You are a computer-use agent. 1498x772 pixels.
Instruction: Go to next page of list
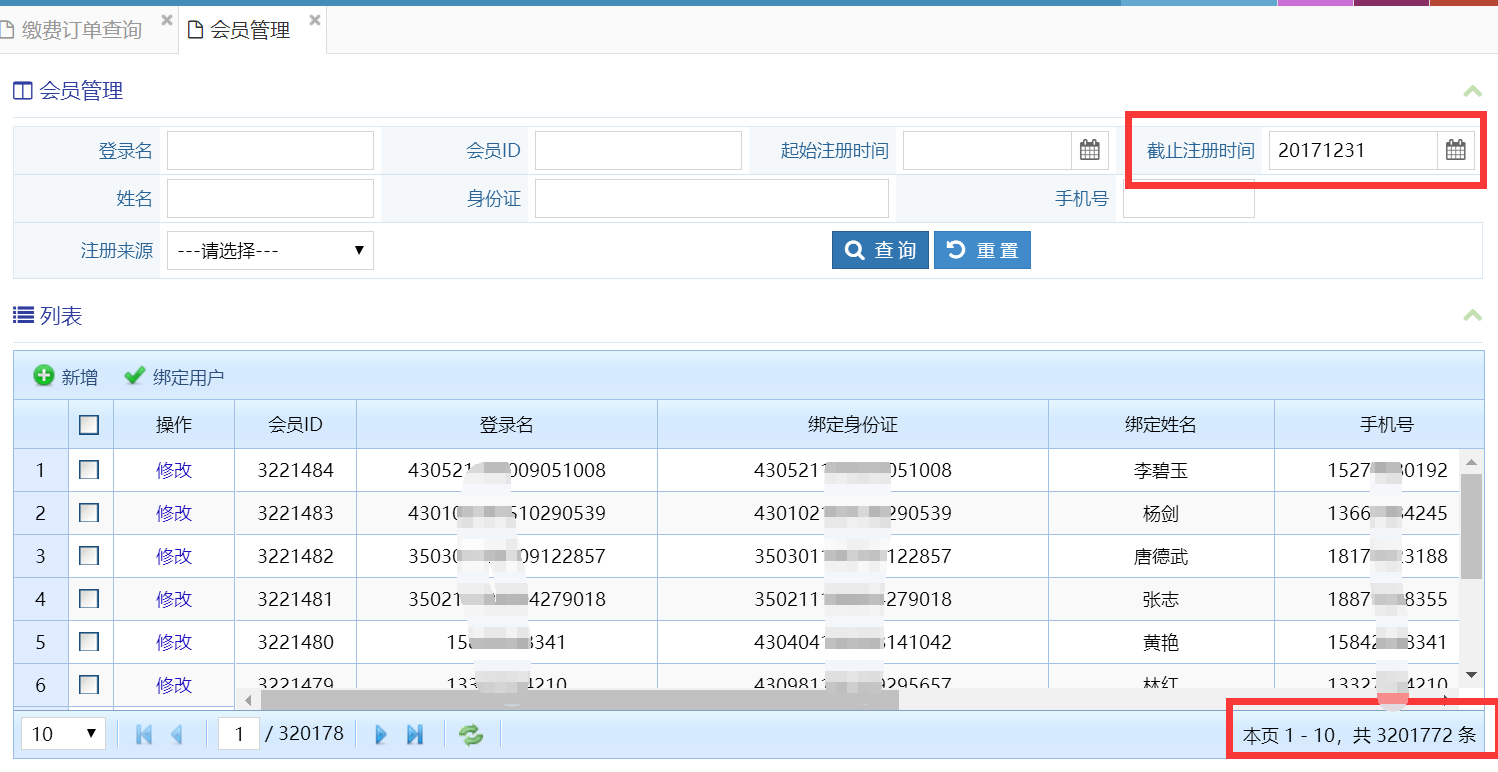[x=381, y=735]
